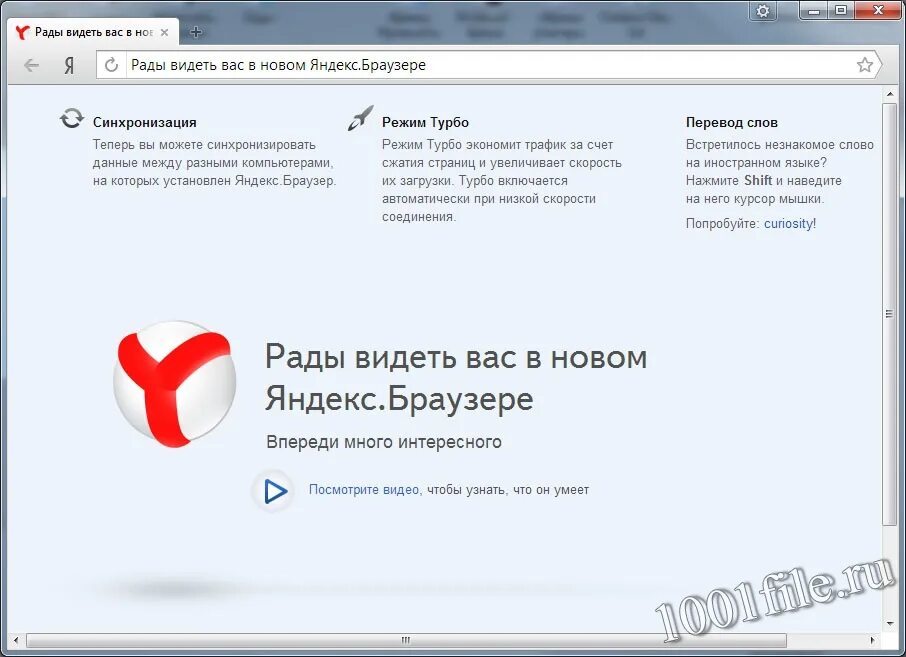Click the 'Режим Турбо' heading
This screenshot has height=657, width=906.
click(x=425, y=123)
